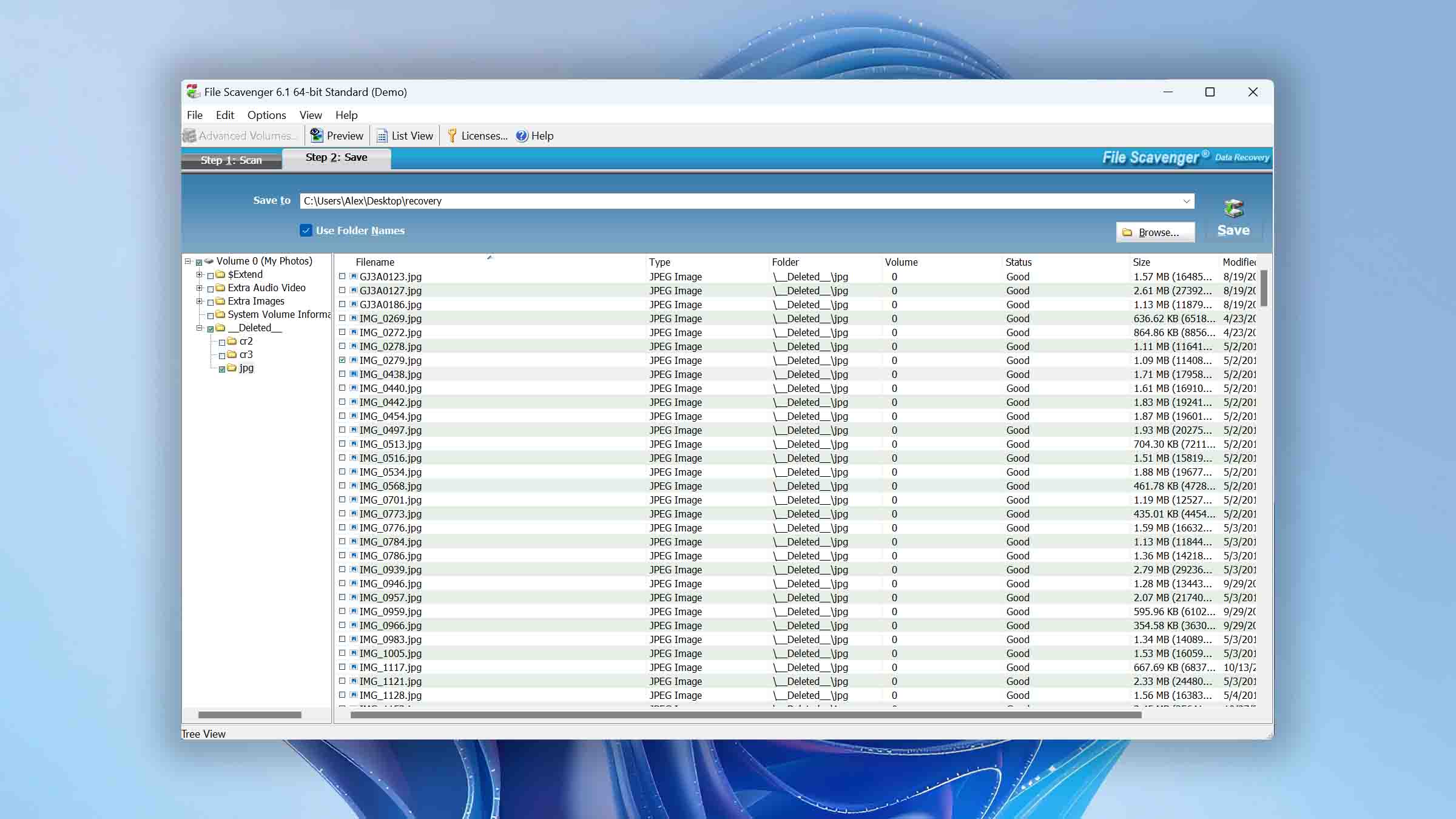Click the Extra Audio Video folder icon
Image resolution: width=1456 pixels, height=819 pixels.
coord(221,288)
